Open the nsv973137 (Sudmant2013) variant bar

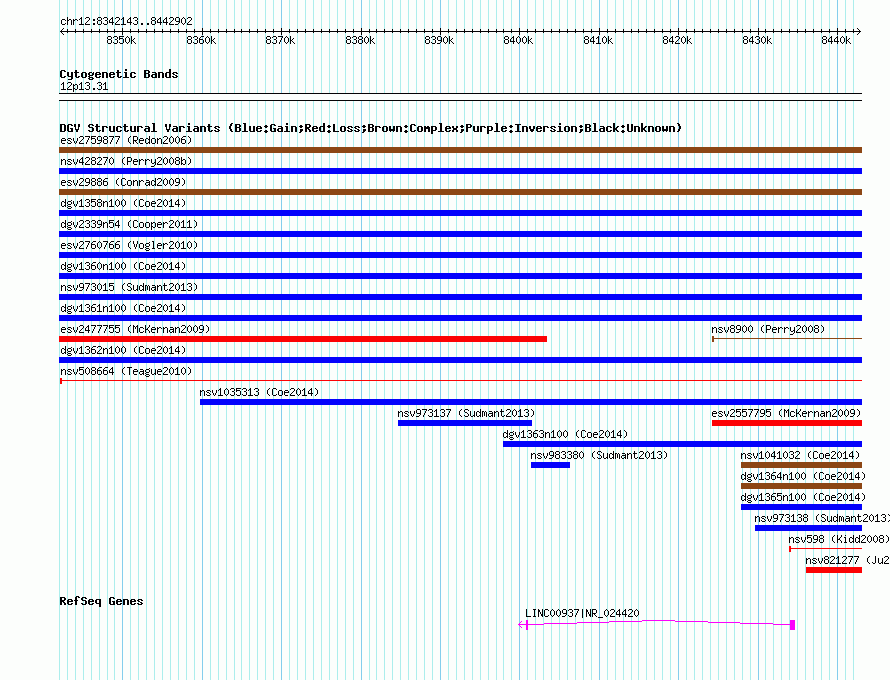(465, 423)
